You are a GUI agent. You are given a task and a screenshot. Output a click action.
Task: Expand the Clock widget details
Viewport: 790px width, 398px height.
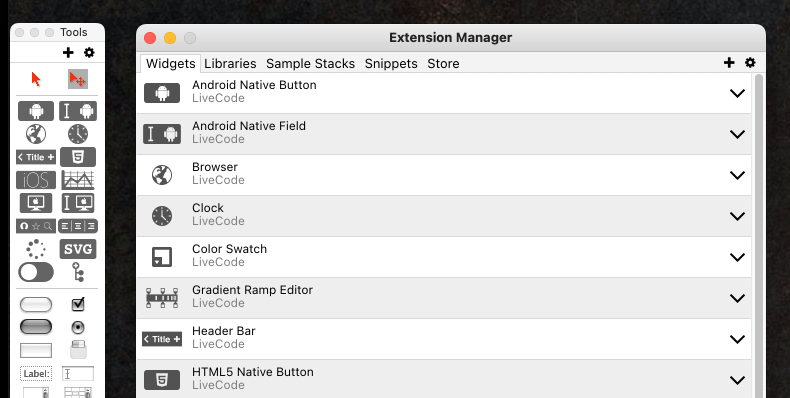(x=737, y=216)
